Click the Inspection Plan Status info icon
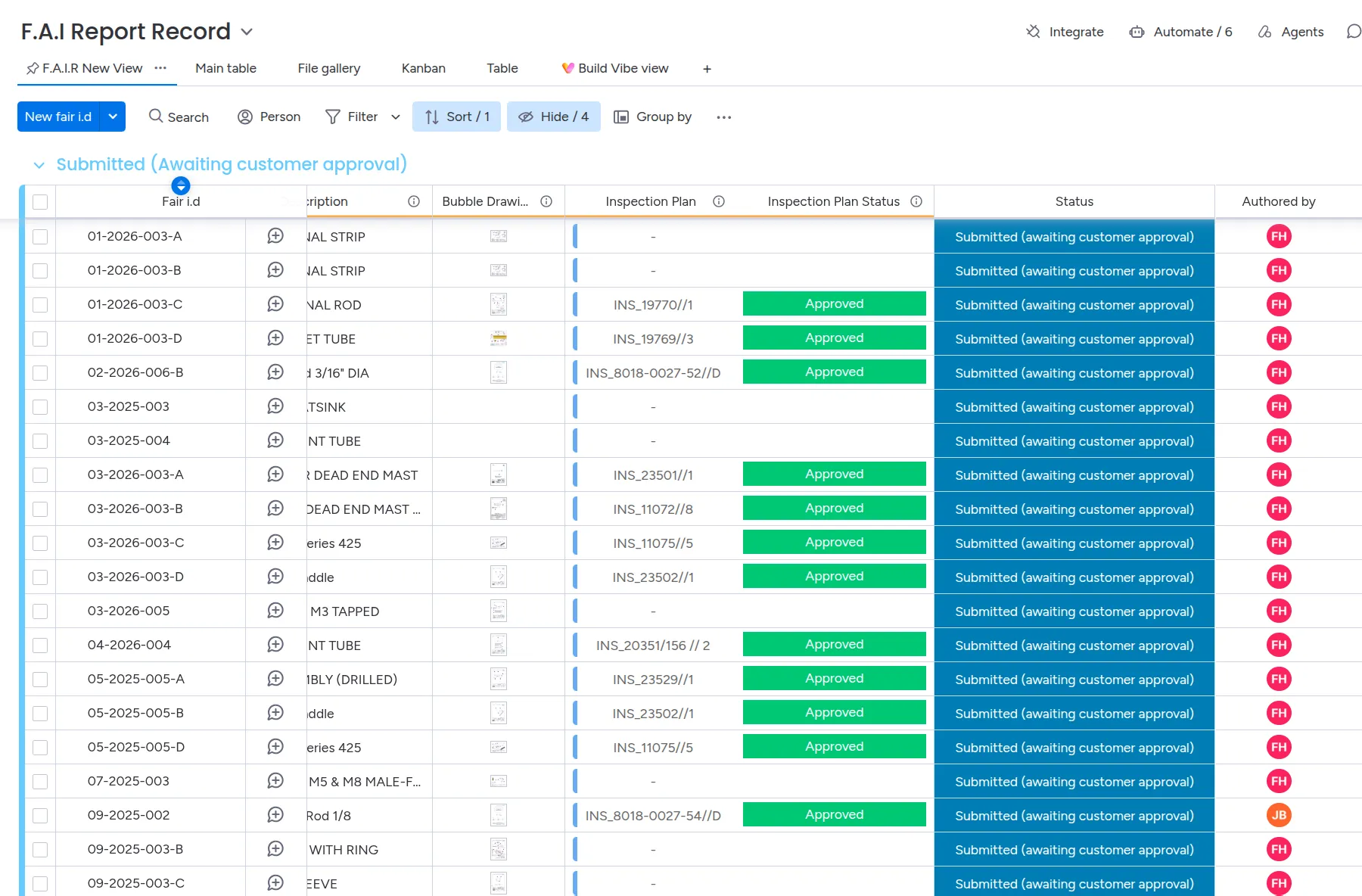This screenshot has width=1362, height=896. 916,201
